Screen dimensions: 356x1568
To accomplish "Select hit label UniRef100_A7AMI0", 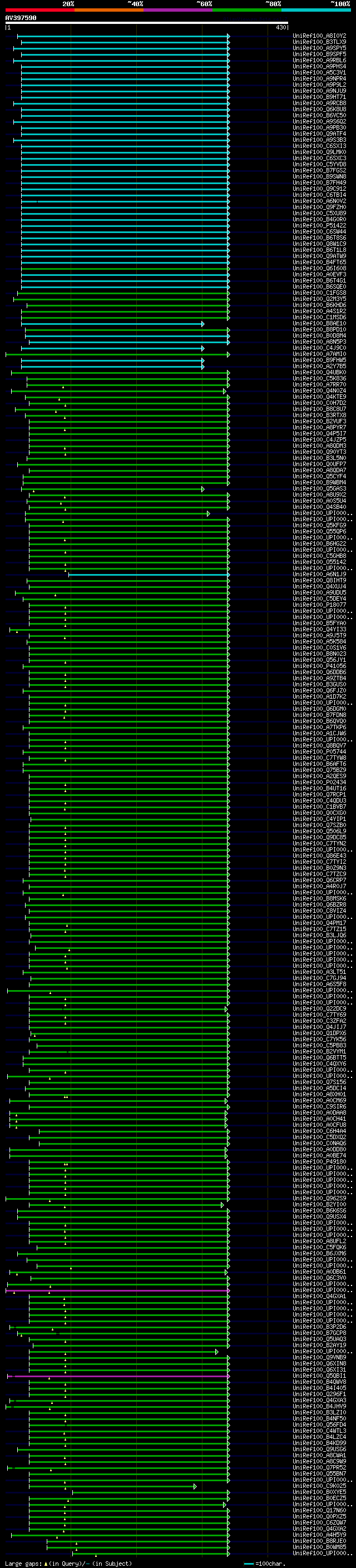I will [319, 354].
